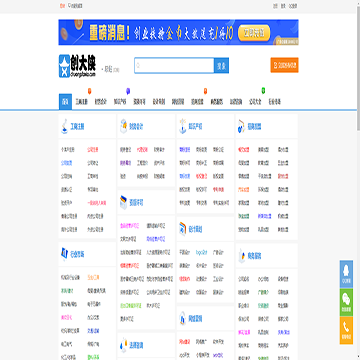Open 知识产权 tab in the navigation bar

click(120, 102)
